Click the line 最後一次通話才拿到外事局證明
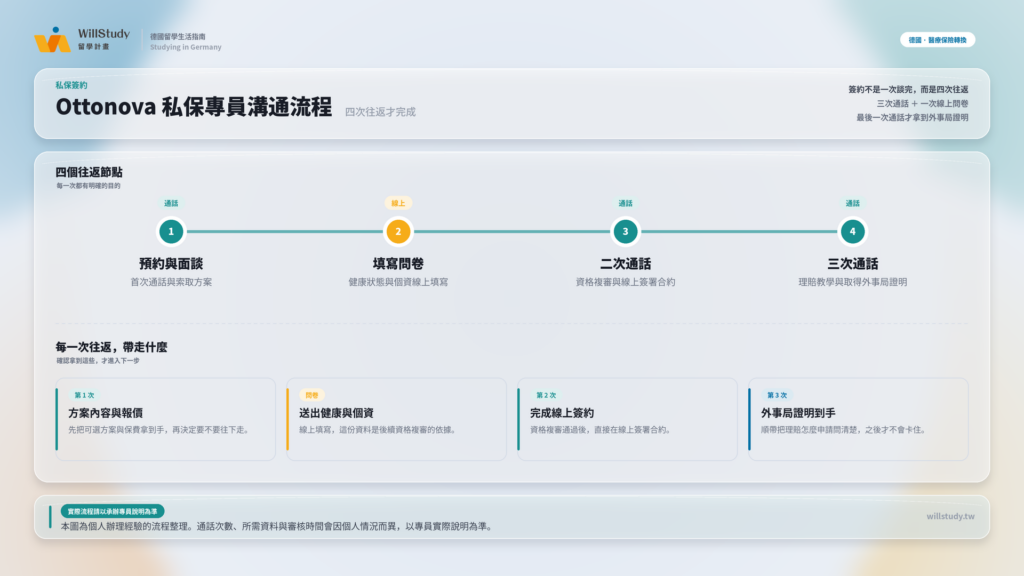Image resolution: width=1024 pixels, height=576 pixels. [912, 118]
